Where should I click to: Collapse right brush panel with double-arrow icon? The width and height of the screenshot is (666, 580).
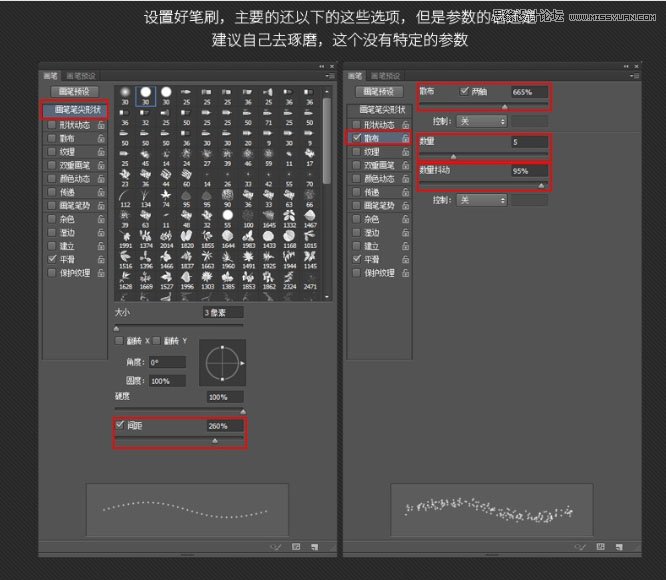pos(626,66)
